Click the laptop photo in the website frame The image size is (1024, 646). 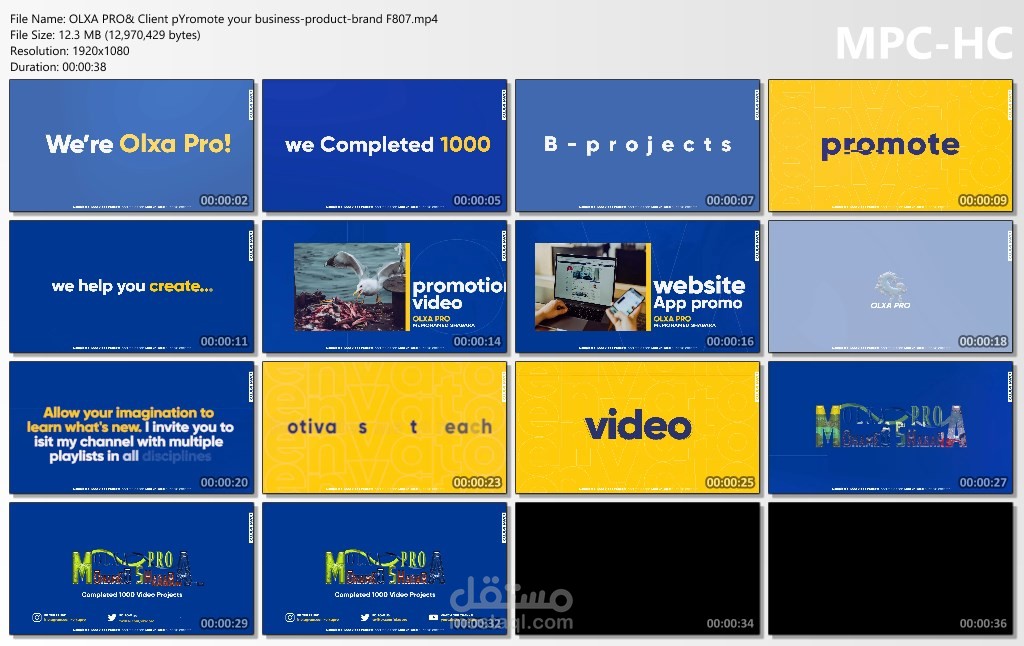pyautogui.click(x=591, y=287)
